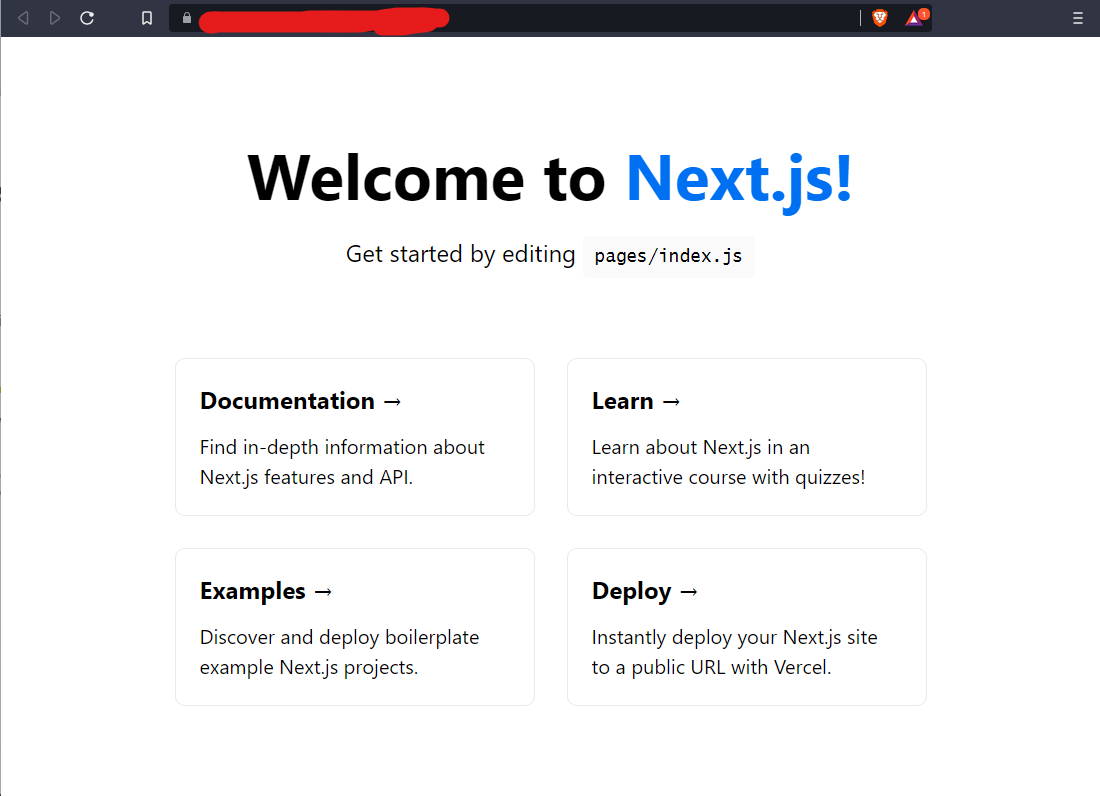The image size is (1100, 796).
Task: Click 'Discover and deploy boilerplate' text
Action: click(x=340, y=638)
